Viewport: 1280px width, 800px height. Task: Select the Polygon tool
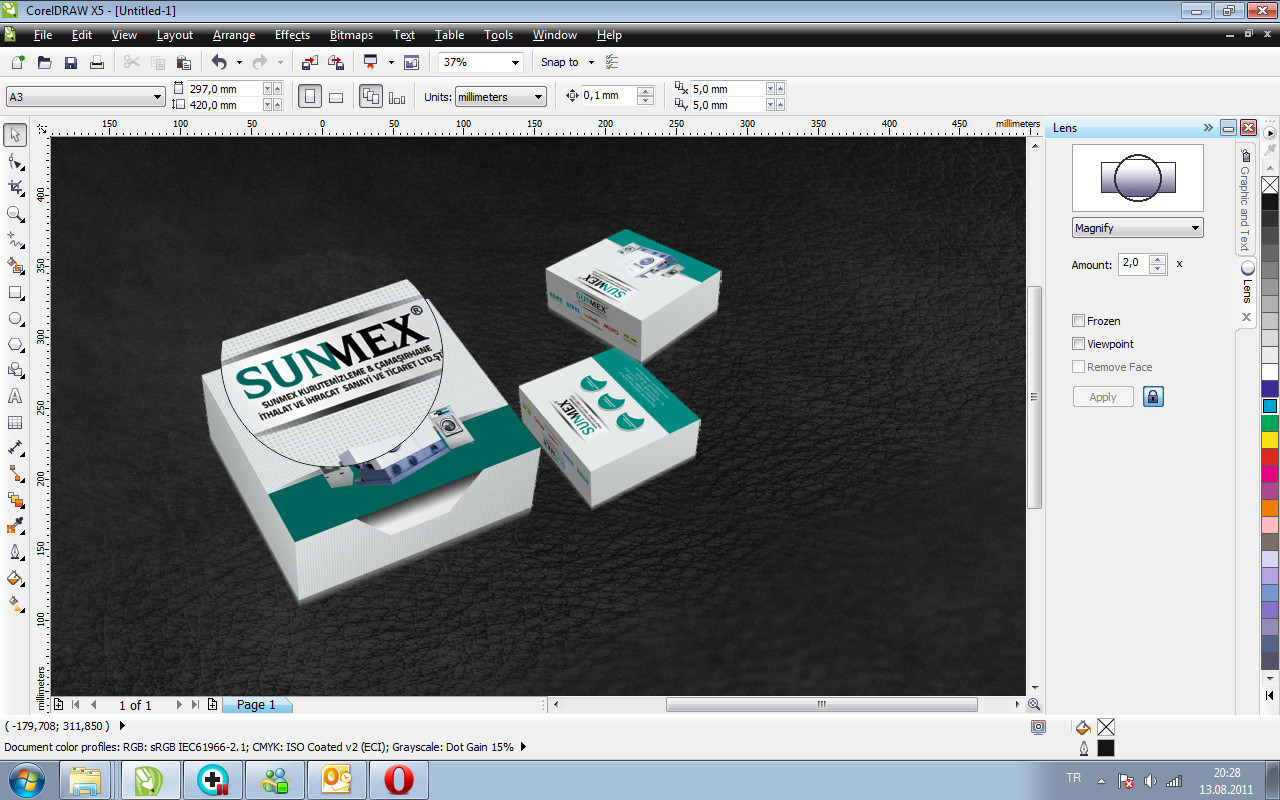15,344
